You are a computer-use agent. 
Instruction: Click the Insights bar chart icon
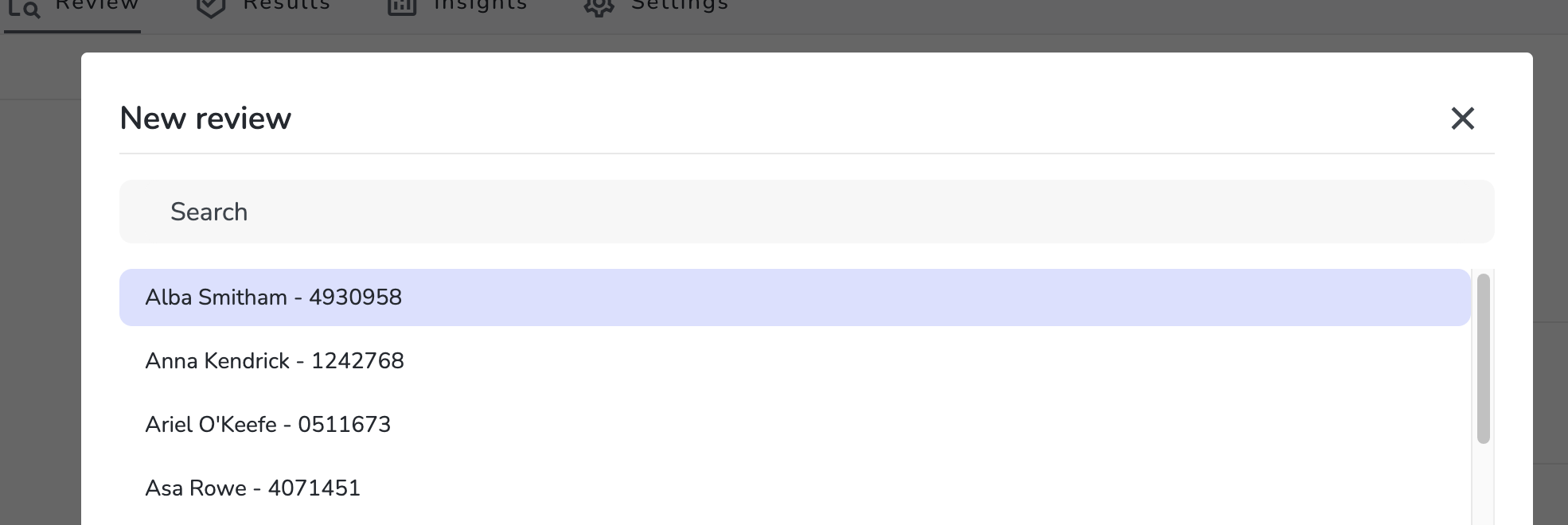pyautogui.click(x=402, y=7)
